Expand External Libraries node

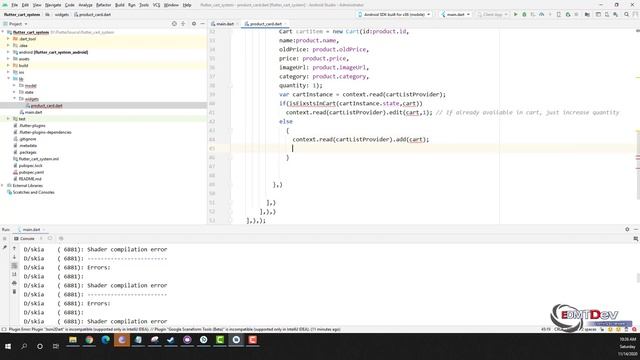pos(3,185)
